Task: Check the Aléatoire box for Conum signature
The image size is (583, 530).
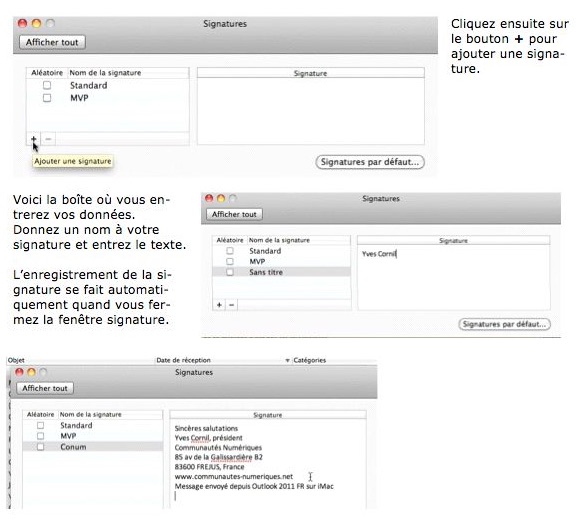Action: coord(41,447)
